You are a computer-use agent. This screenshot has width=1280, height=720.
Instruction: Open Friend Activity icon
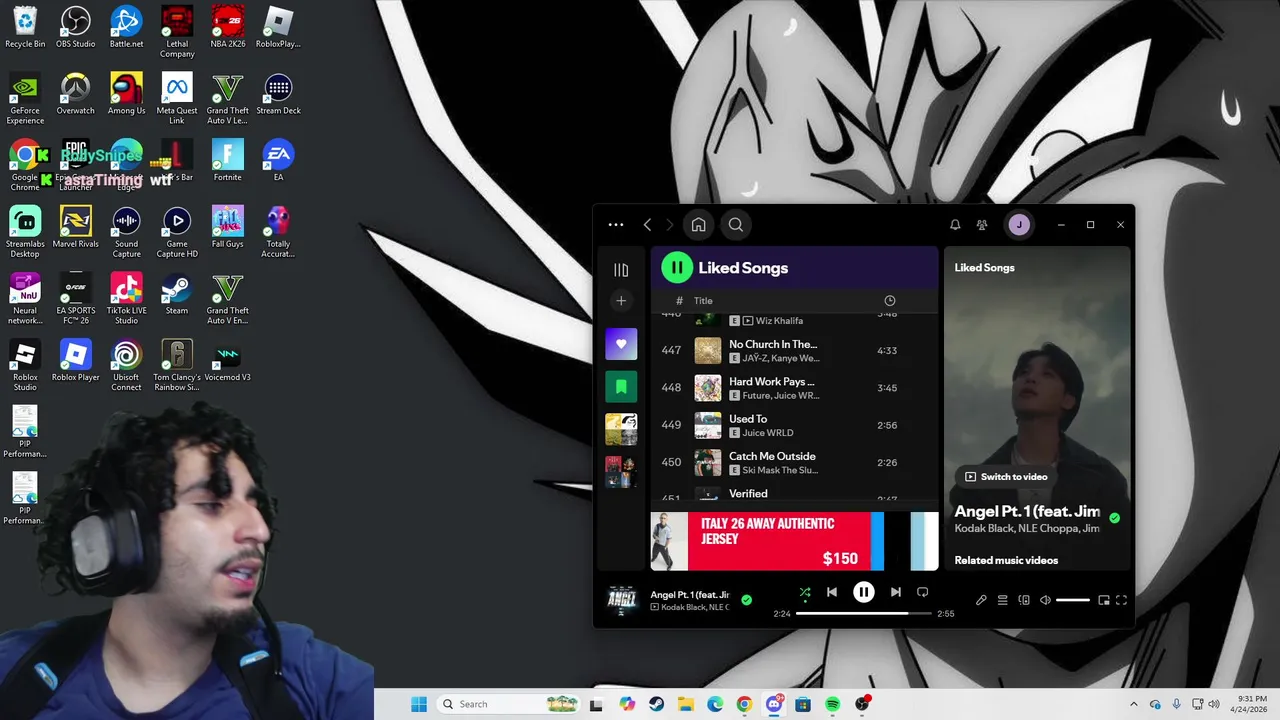tap(982, 225)
